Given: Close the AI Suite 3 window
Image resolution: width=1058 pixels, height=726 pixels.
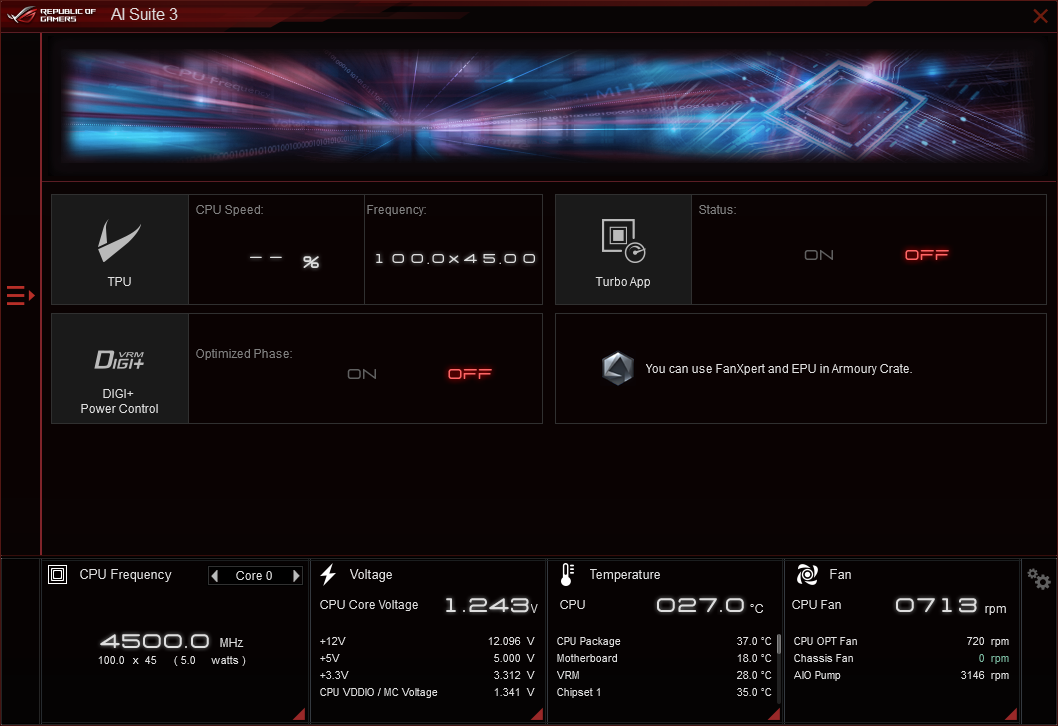Looking at the screenshot, I should click(1040, 16).
